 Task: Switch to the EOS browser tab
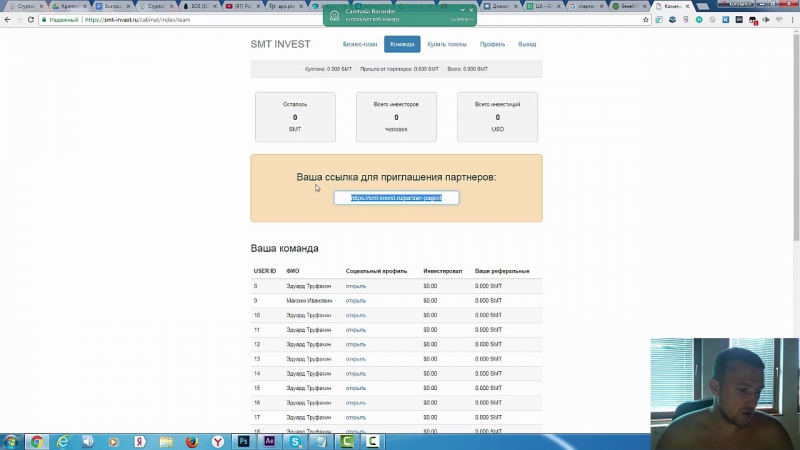click(199, 6)
